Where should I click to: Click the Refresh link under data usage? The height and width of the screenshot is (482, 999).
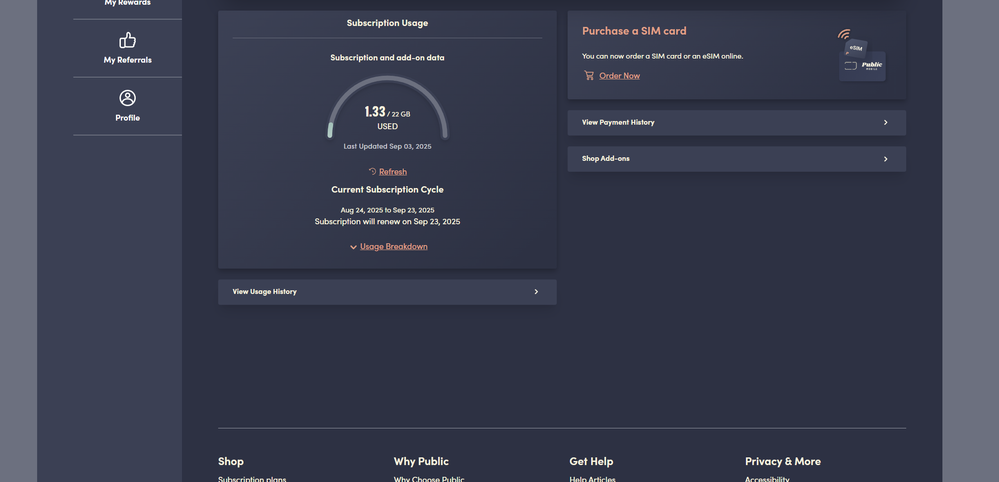(393, 172)
